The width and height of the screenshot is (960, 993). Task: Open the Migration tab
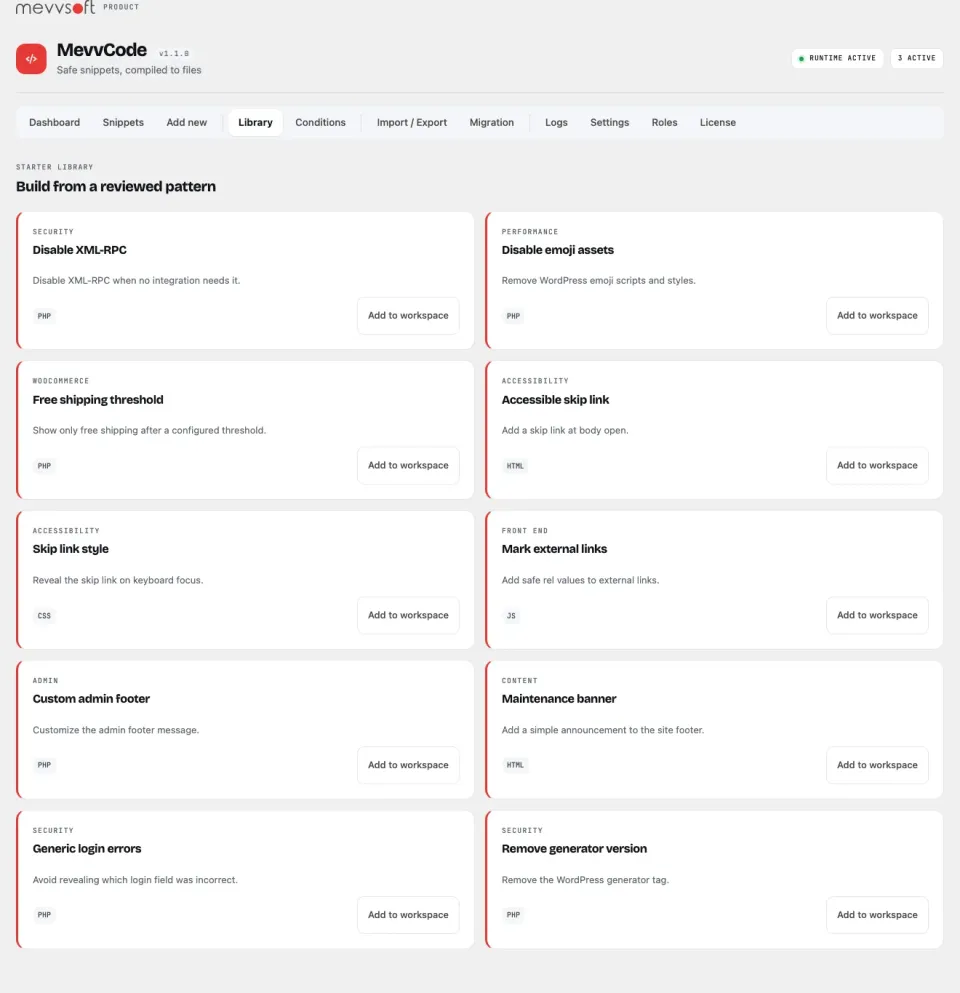491,122
